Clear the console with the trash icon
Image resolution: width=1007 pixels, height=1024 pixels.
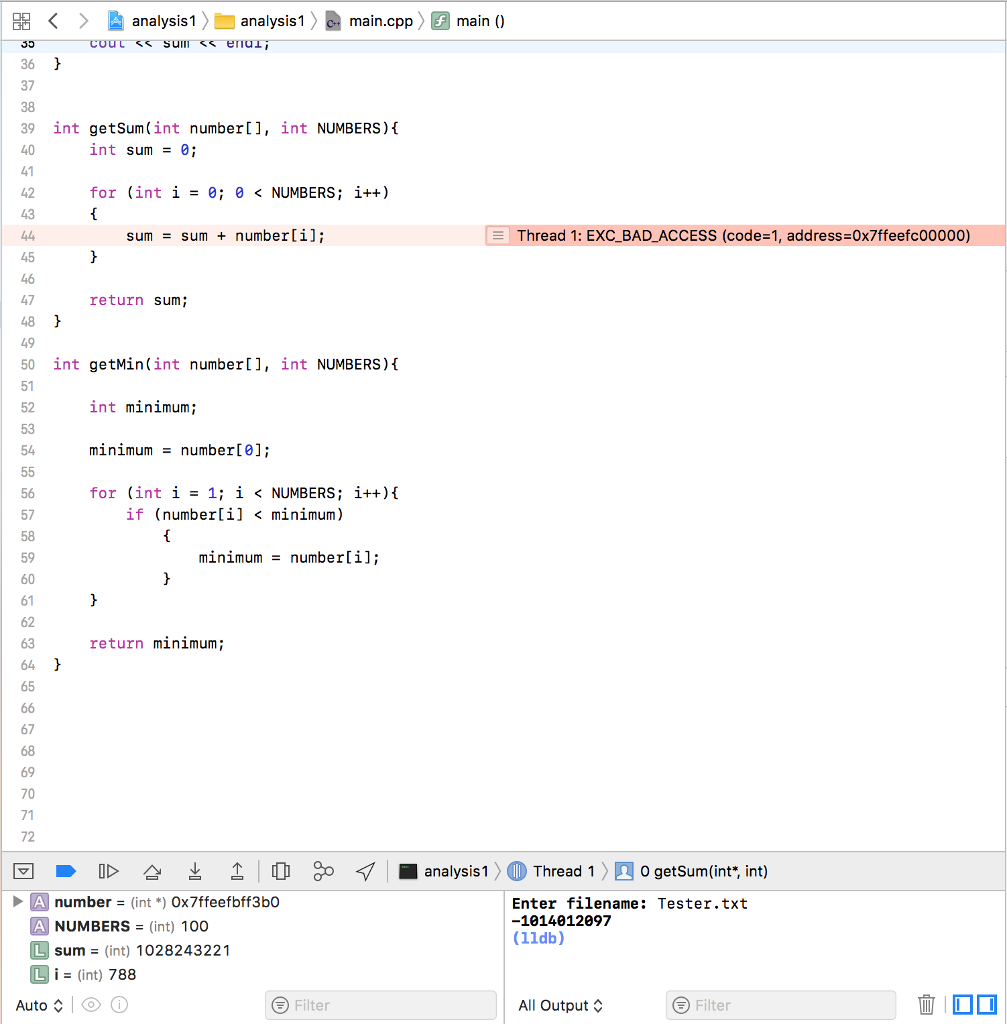coord(926,1005)
